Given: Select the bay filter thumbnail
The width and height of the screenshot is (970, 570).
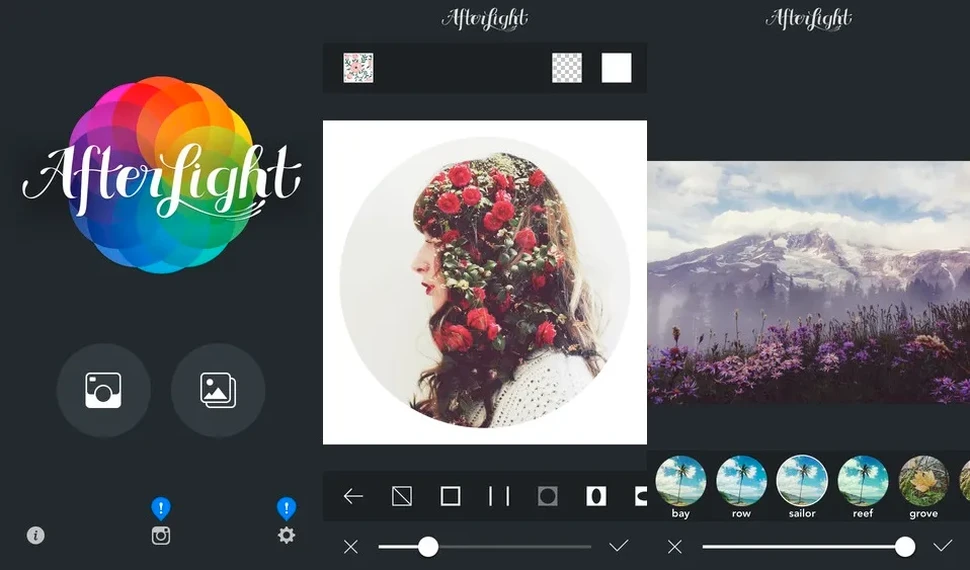Looking at the screenshot, I should click(680, 481).
